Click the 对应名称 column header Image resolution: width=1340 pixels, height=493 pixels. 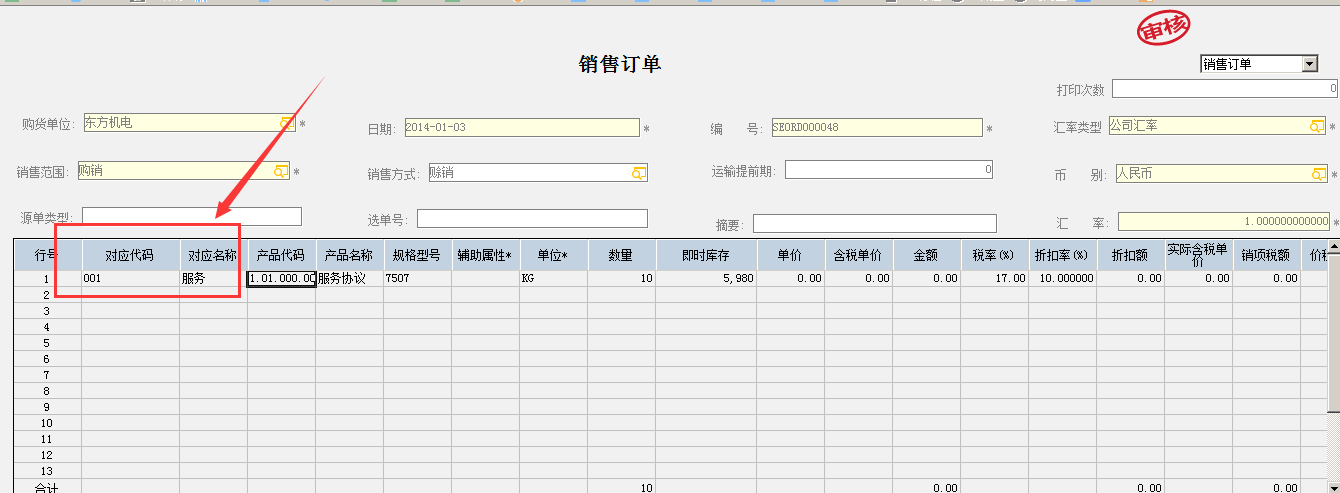[213, 255]
